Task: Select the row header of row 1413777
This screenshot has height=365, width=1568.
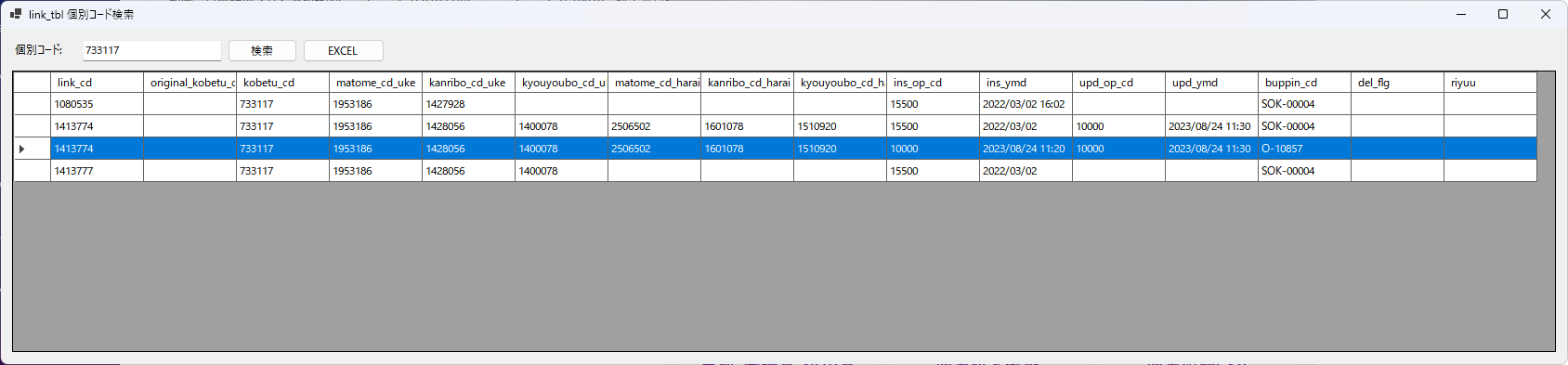Action: pos(32,171)
